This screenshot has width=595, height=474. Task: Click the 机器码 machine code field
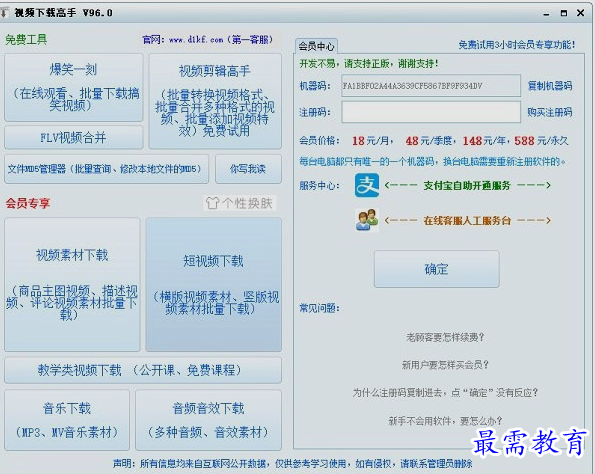pyautogui.click(x=431, y=86)
